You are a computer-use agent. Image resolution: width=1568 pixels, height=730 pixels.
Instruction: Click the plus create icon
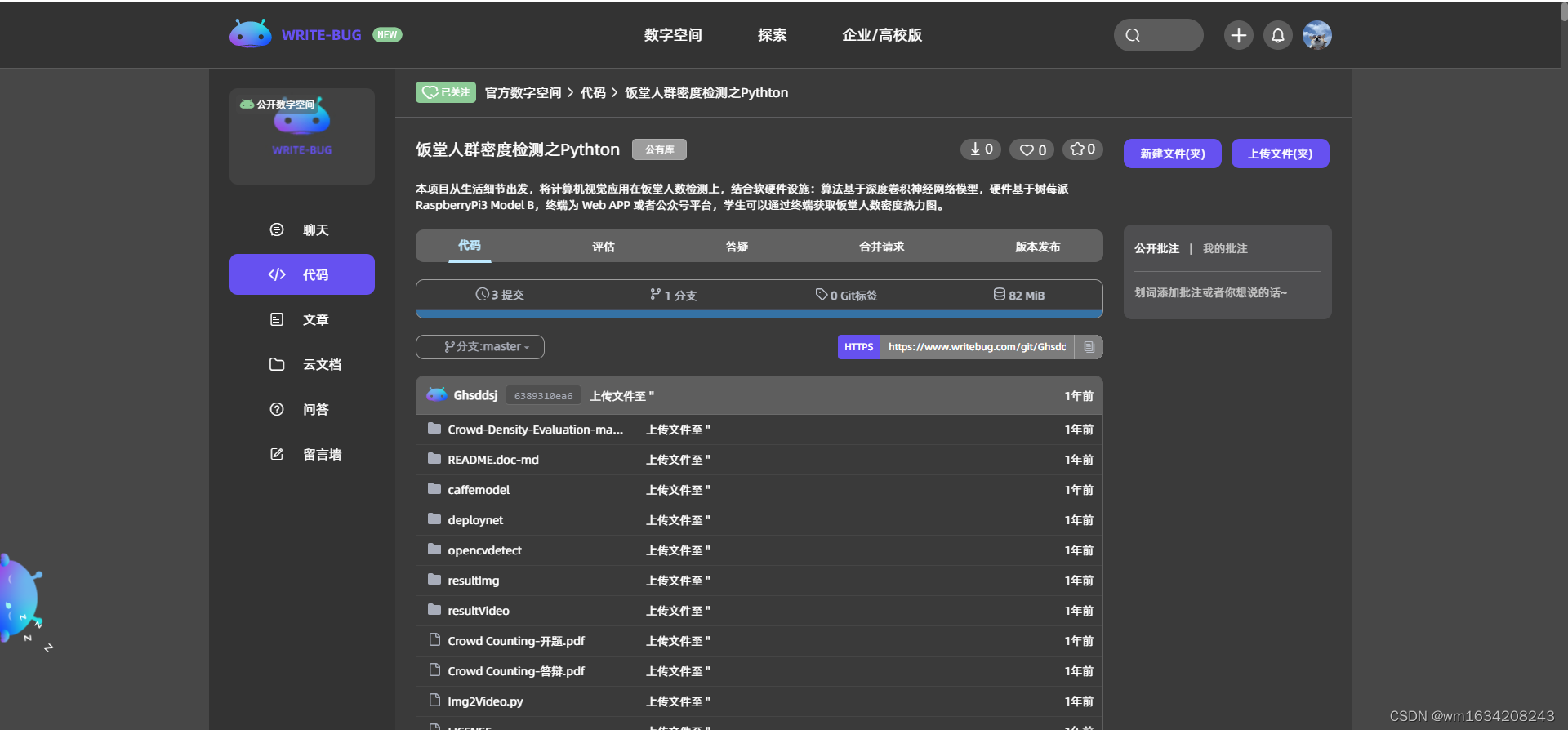coord(1238,35)
